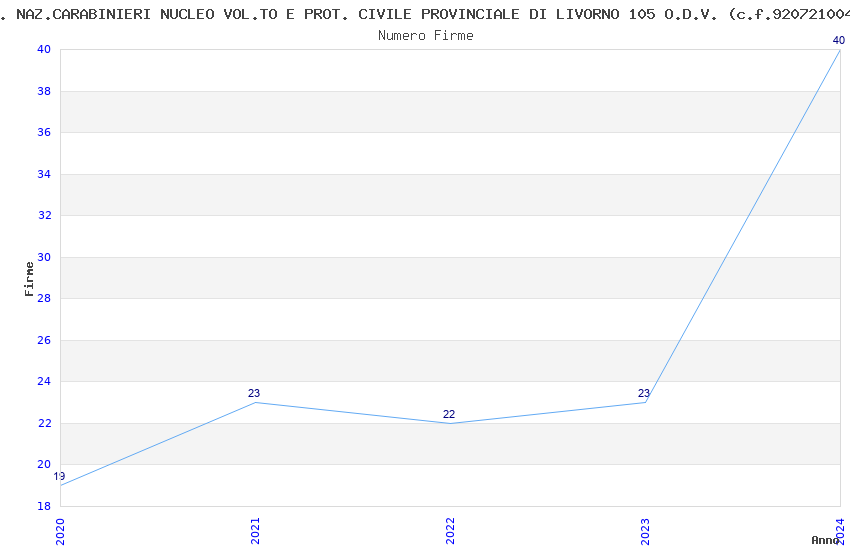Screen dimensions: 850x550
Task: Click y-axis tick value 34
Action: pyautogui.click(x=44, y=174)
